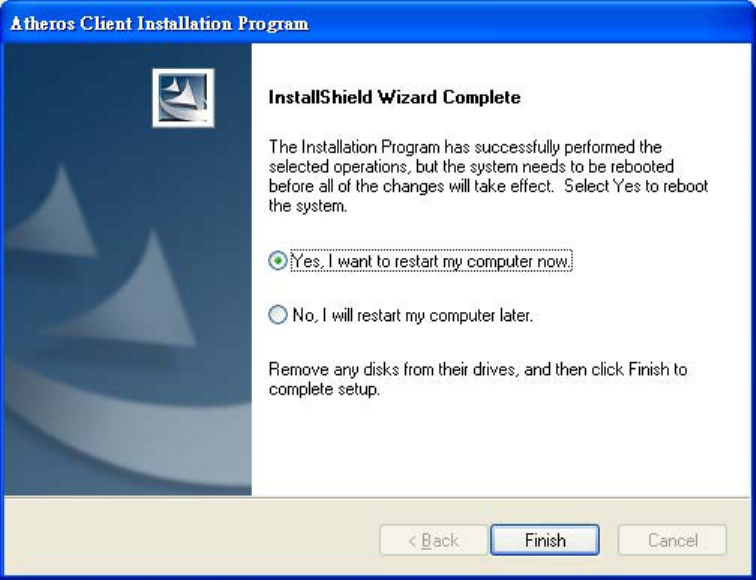Click the InstallShield Wizard Complete heading
Image resolution: width=756 pixels, height=580 pixels.
(x=394, y=98)
